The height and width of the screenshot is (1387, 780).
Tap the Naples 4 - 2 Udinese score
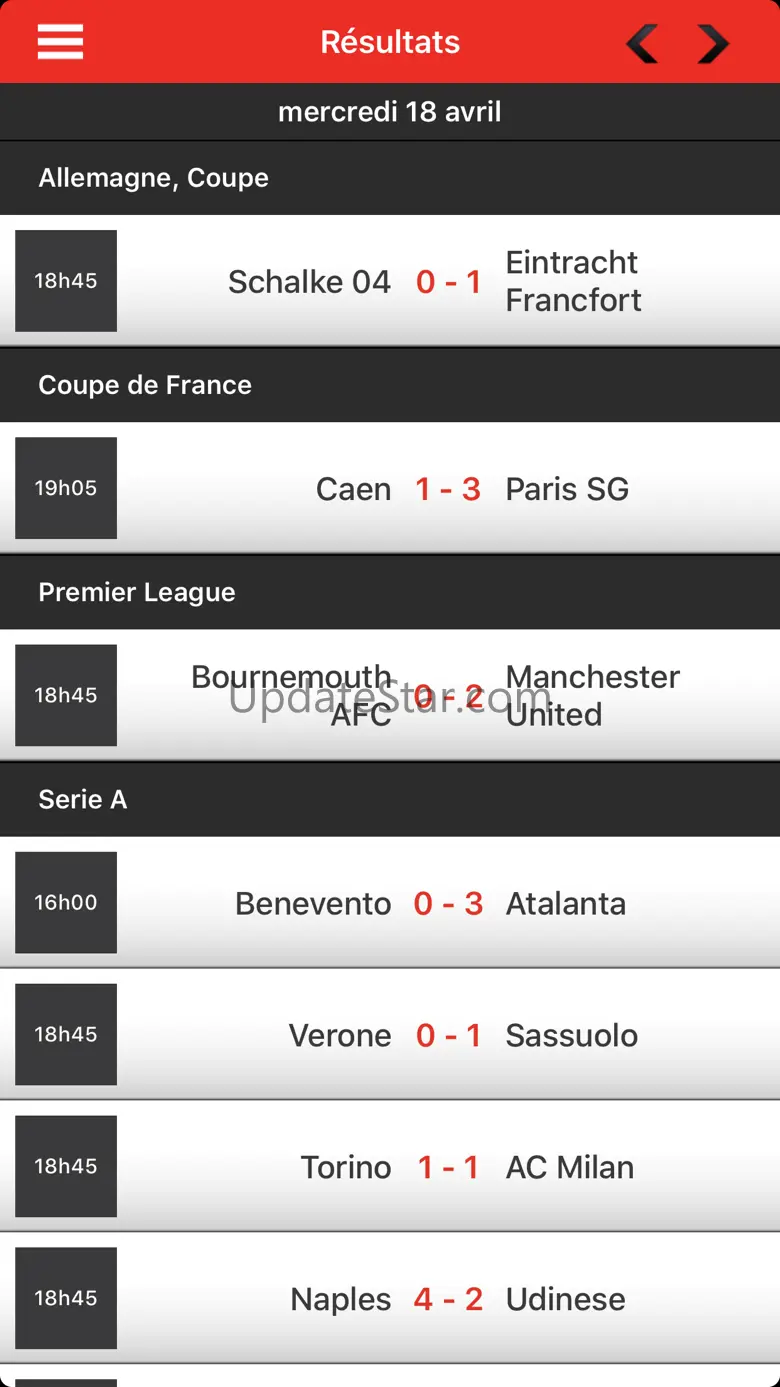click(448, 1299)
